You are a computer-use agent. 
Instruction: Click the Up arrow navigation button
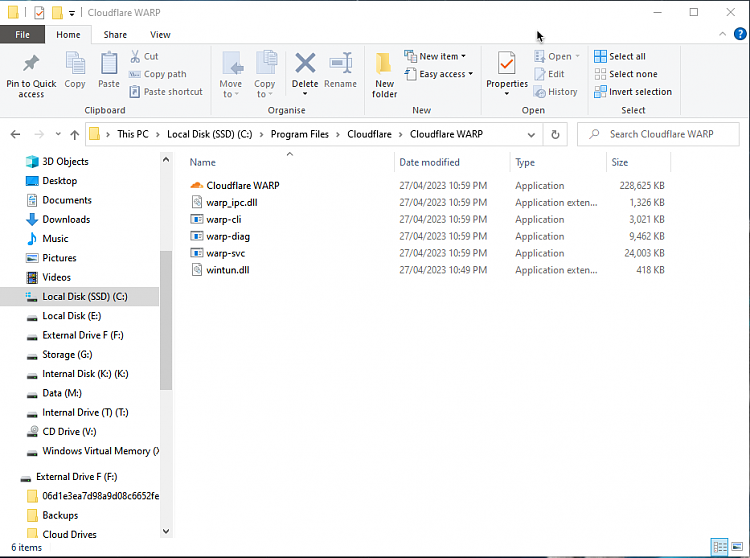click(x=74, y=134)
